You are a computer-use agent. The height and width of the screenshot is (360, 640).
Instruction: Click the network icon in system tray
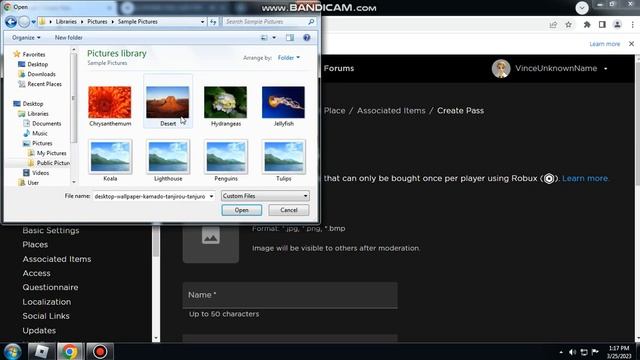tap(584, 352)
